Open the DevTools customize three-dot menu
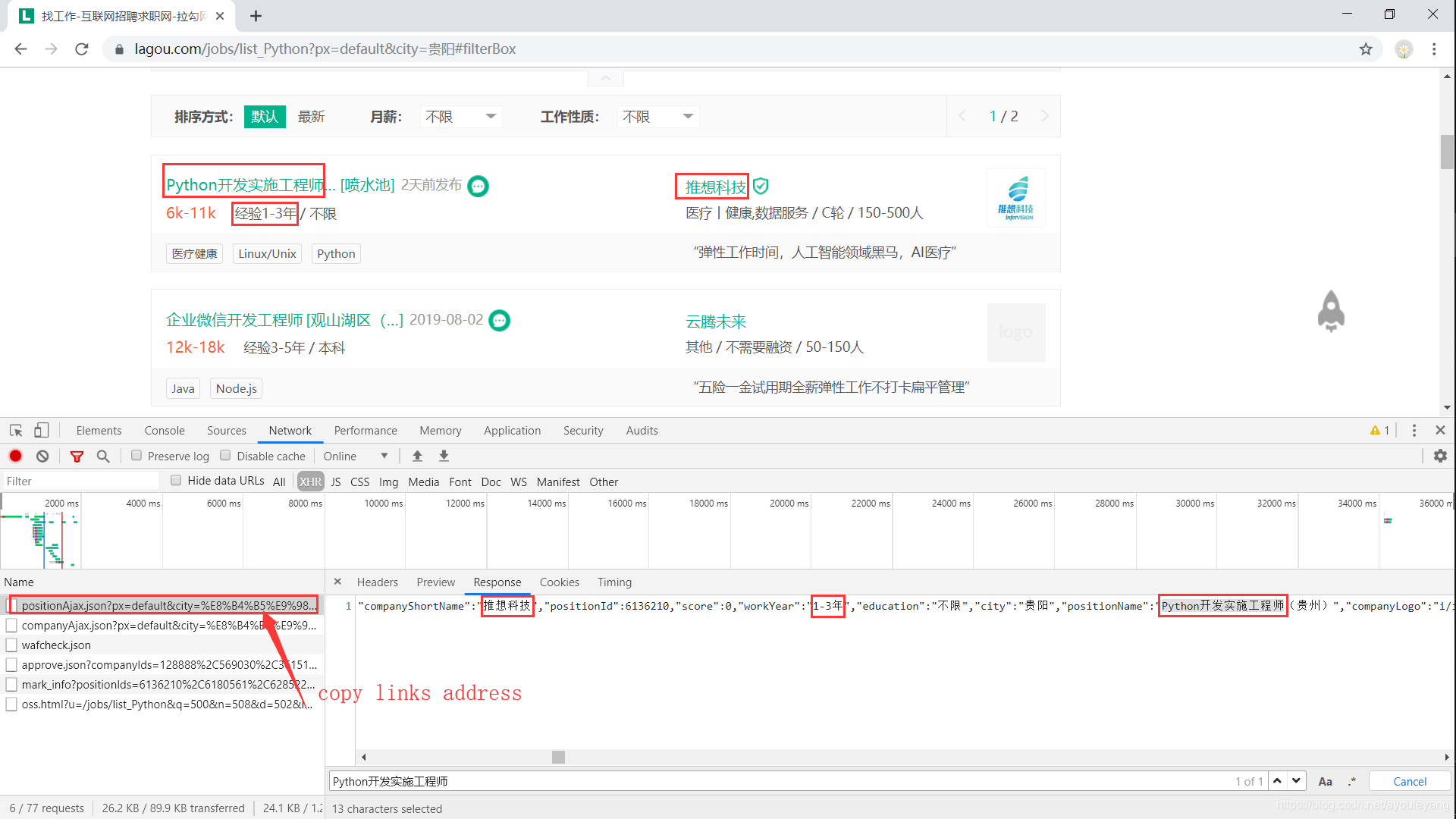 pos(1414,430)
